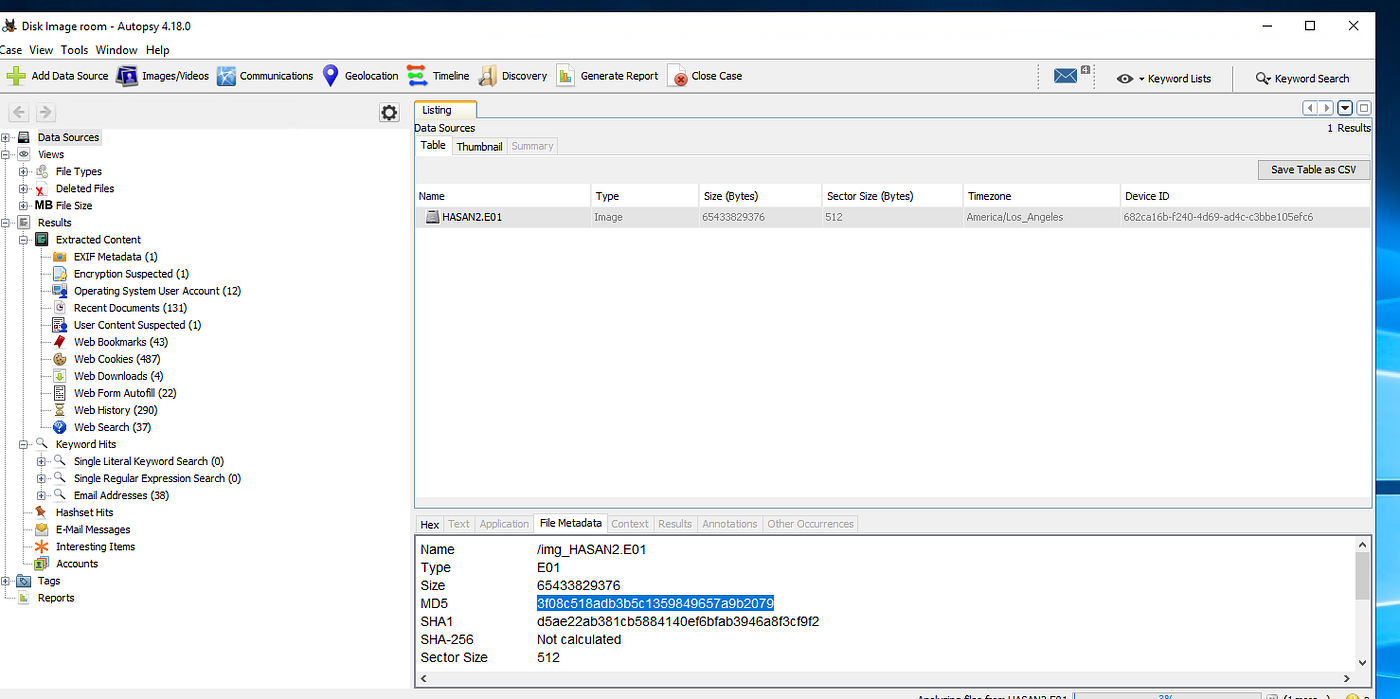Collapse the Keyword Hits node

[x=24, y=444]
